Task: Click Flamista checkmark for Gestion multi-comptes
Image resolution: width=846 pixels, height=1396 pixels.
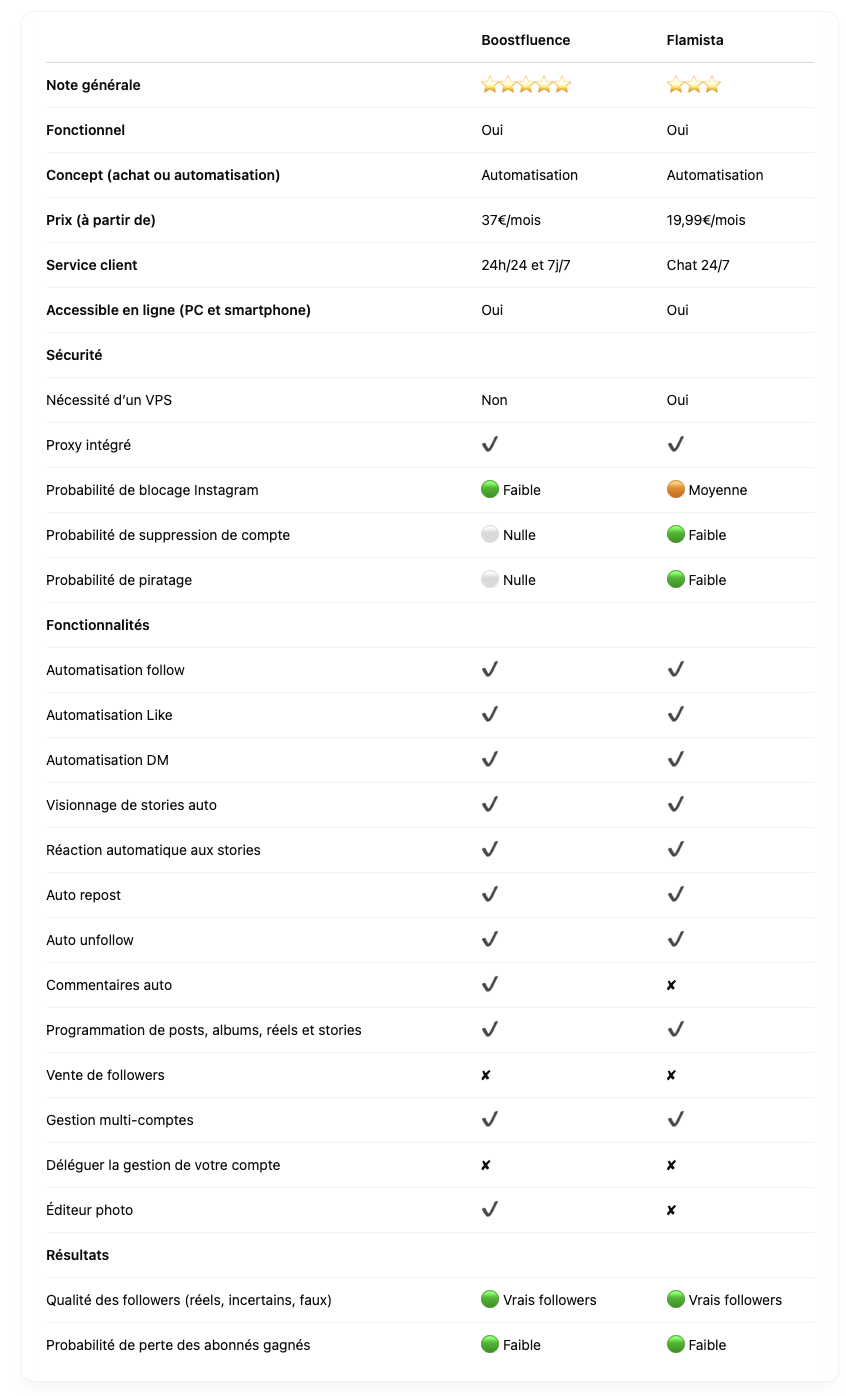Action: [x=676, y=1119]
